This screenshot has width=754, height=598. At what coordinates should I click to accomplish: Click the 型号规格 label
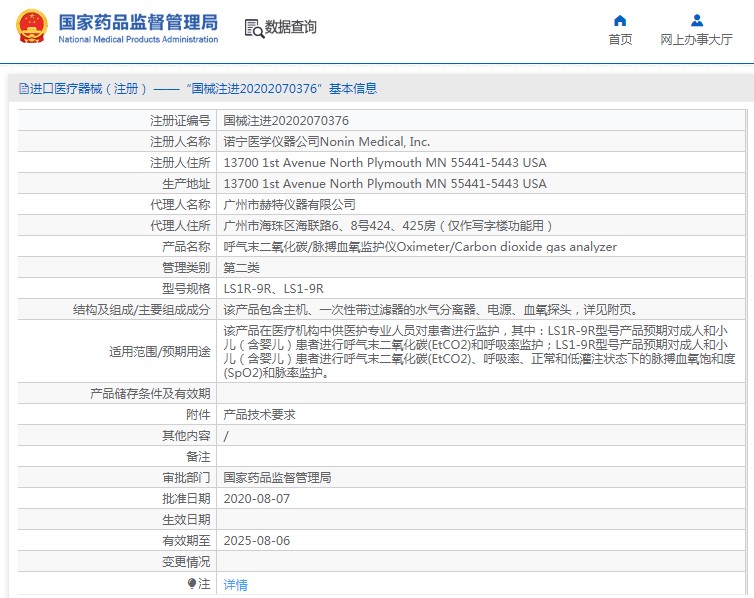[186, 288]
